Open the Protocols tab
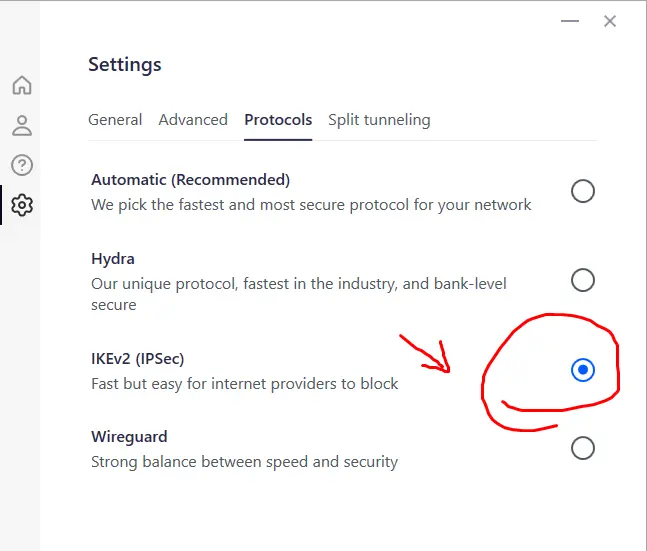Viewport: 647px width, 551px height. coord(278,120)
